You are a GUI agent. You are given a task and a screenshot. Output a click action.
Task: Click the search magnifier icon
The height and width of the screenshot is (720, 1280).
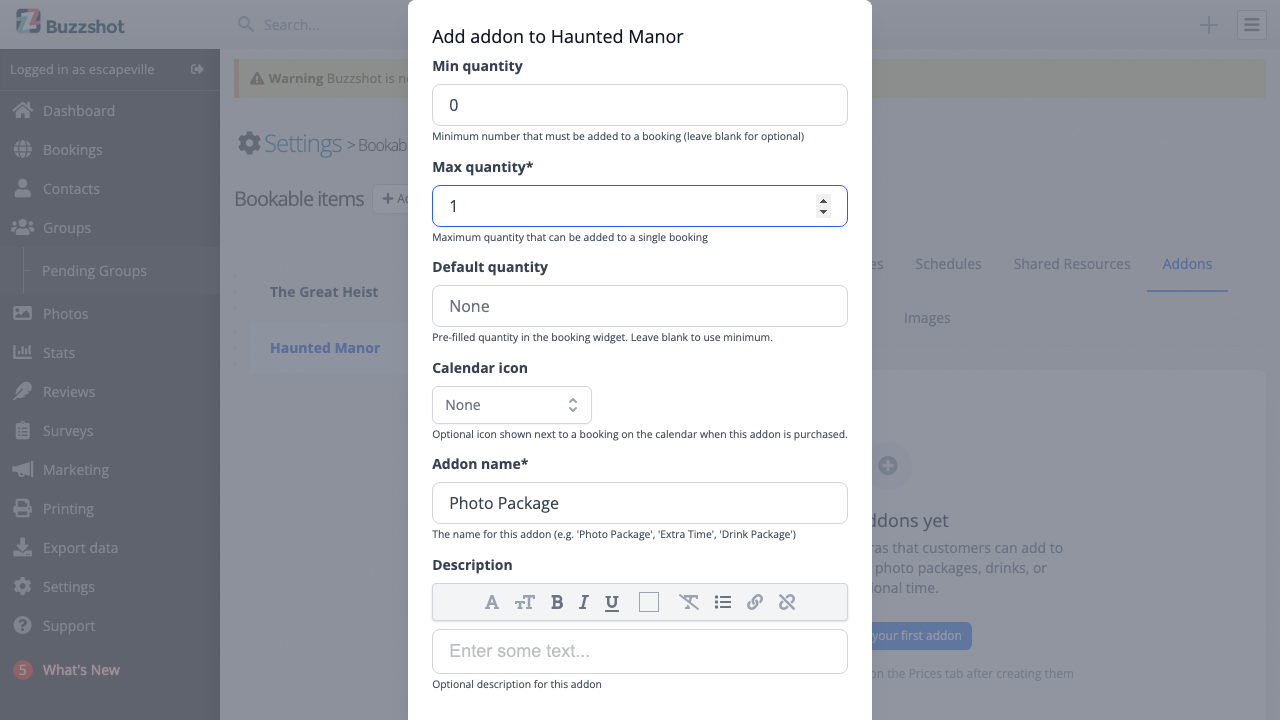pos(245,24)
